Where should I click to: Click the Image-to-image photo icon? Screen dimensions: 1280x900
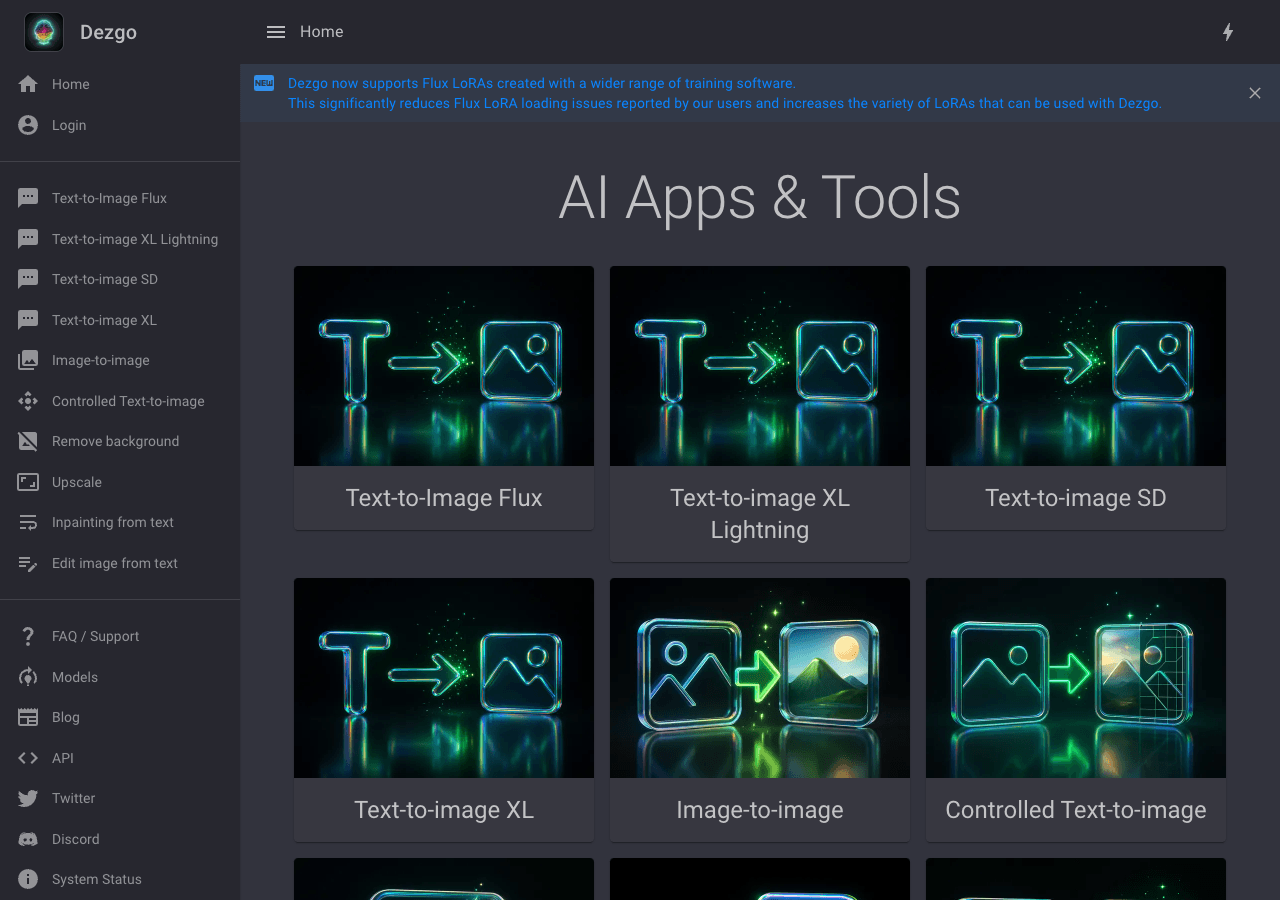point(28,360)
